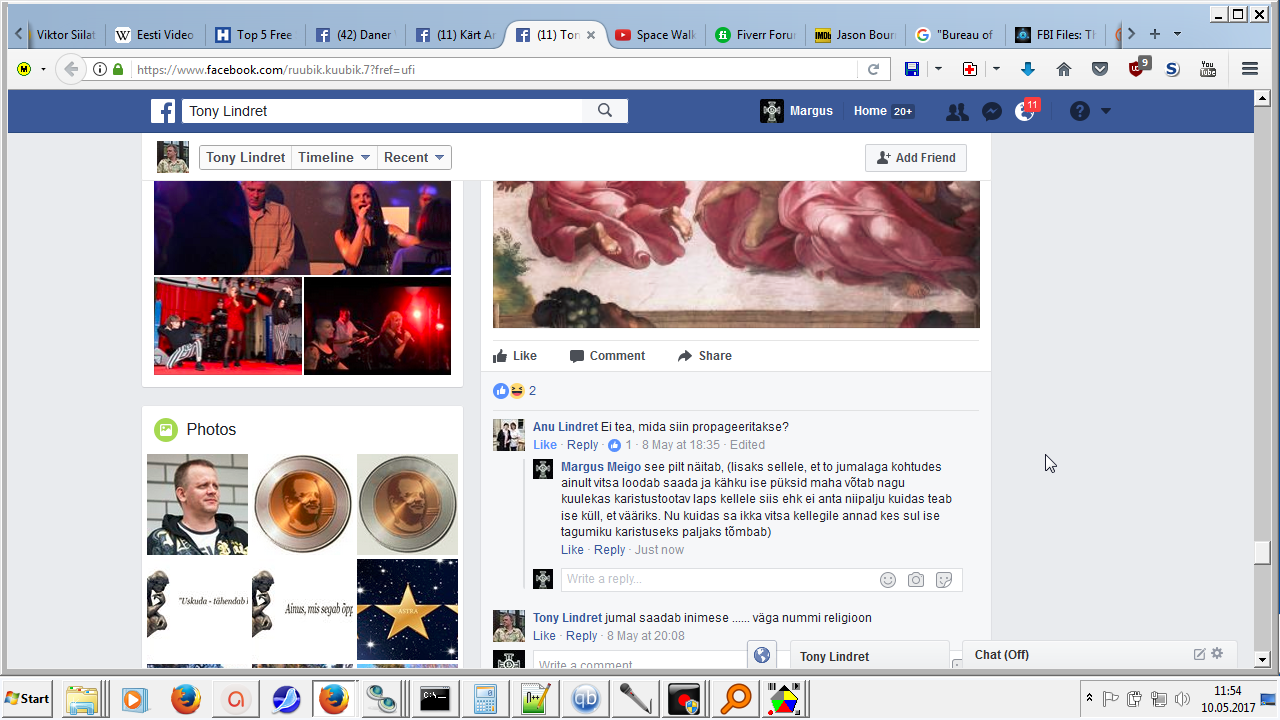Like Margus Meigo's reply
The image size is (1280, 720).
click(x=572, y=550)
